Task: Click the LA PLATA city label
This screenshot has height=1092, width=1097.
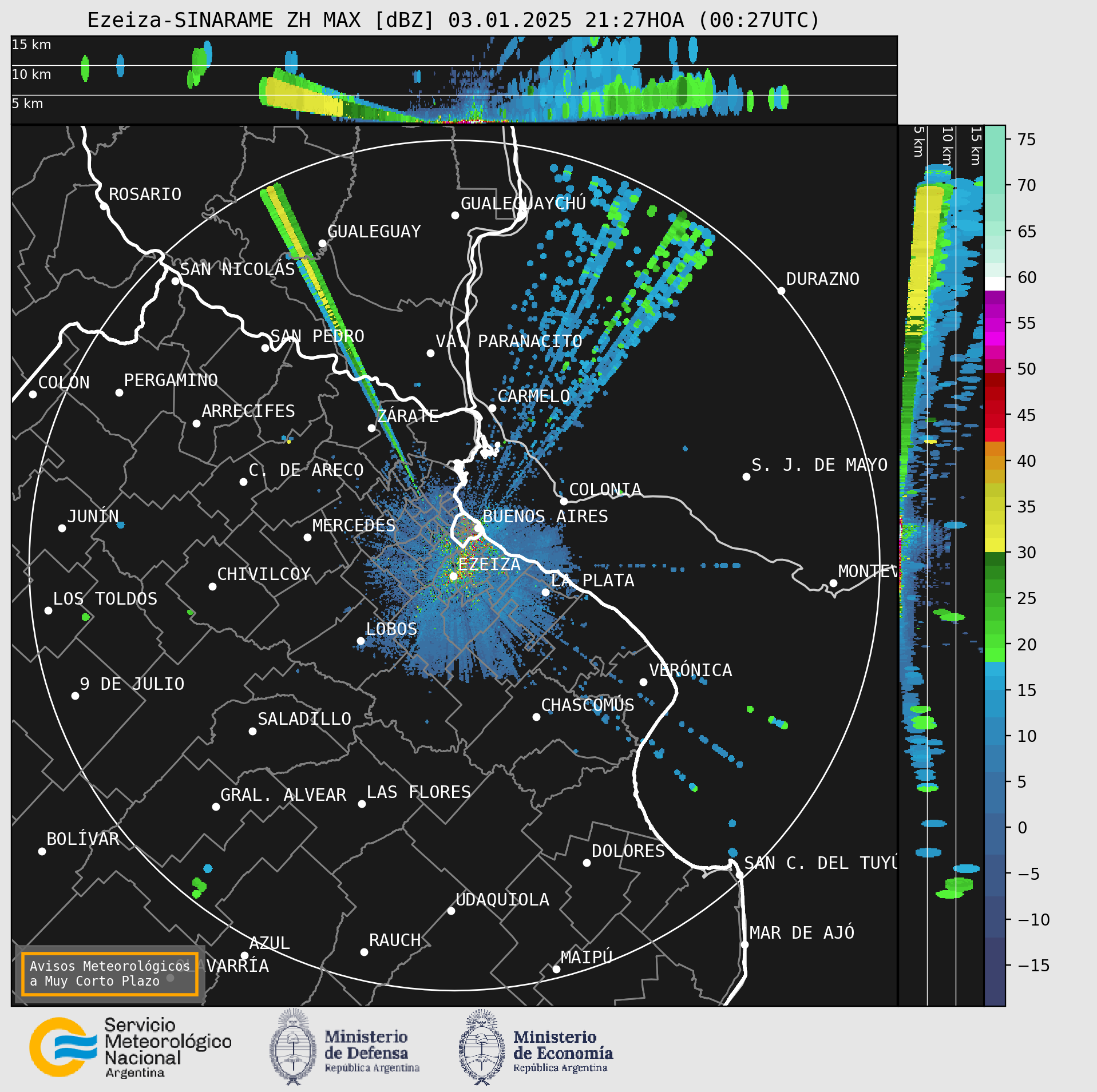Action: coord(592,581)
